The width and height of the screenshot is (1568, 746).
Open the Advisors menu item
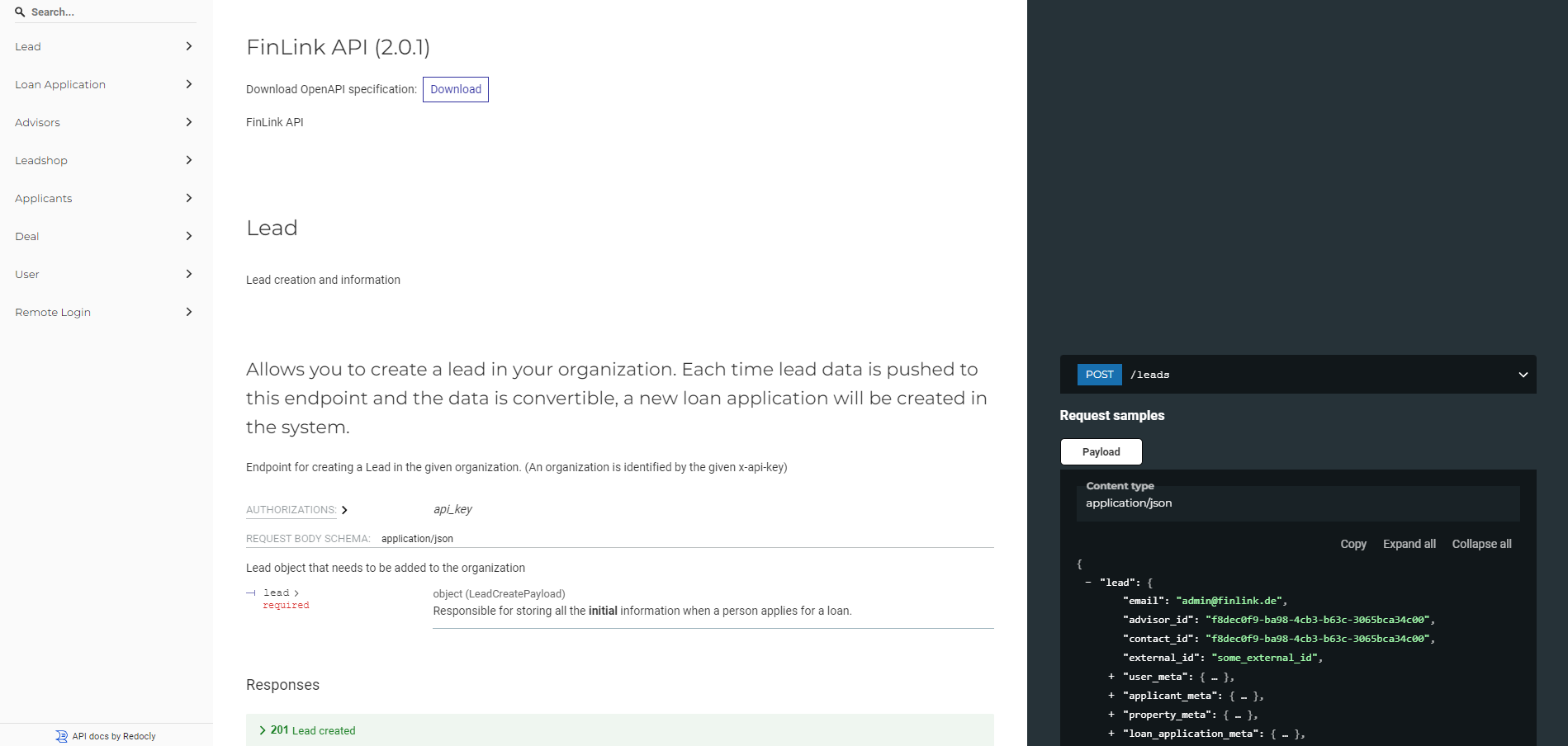coord(106,122)
